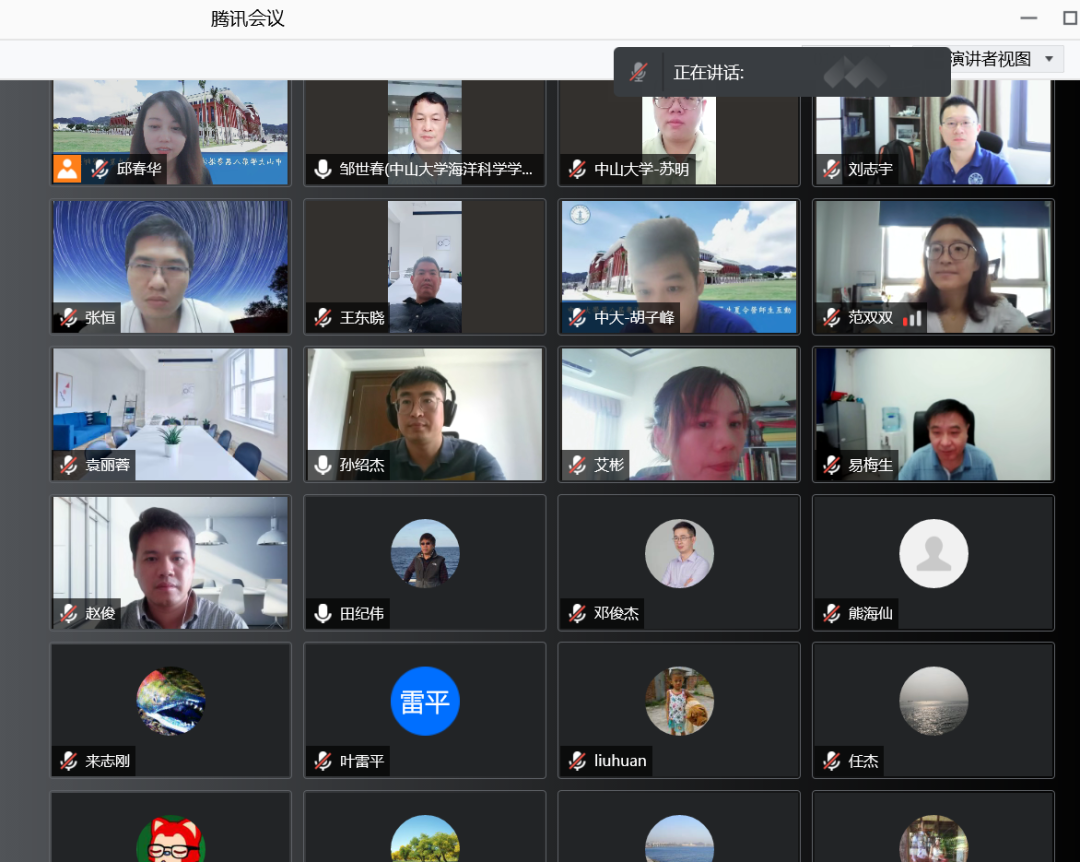The height and width of the screenshot is (862, 1080).
Task: Click the muted microphone icon for 来志刚
Action: point(68,761)
